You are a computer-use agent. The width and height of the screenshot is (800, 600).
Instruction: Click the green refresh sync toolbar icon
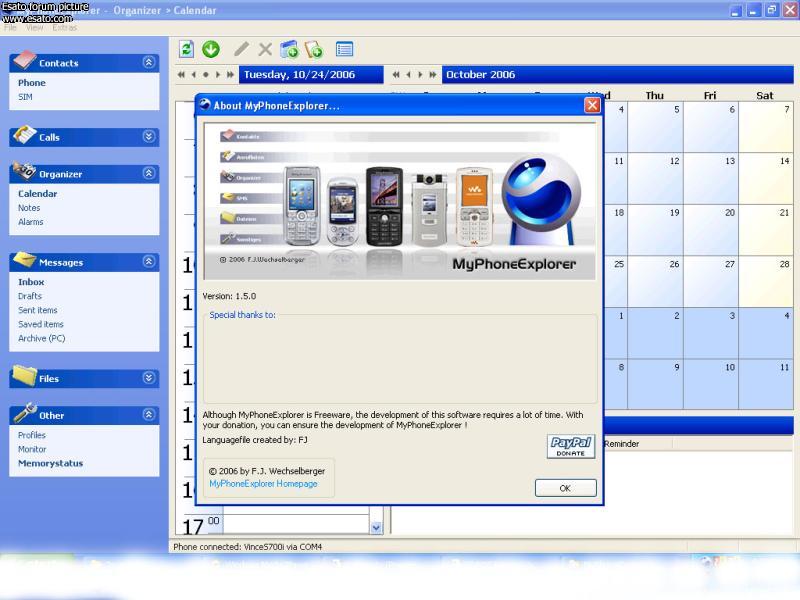pos(187,49)
